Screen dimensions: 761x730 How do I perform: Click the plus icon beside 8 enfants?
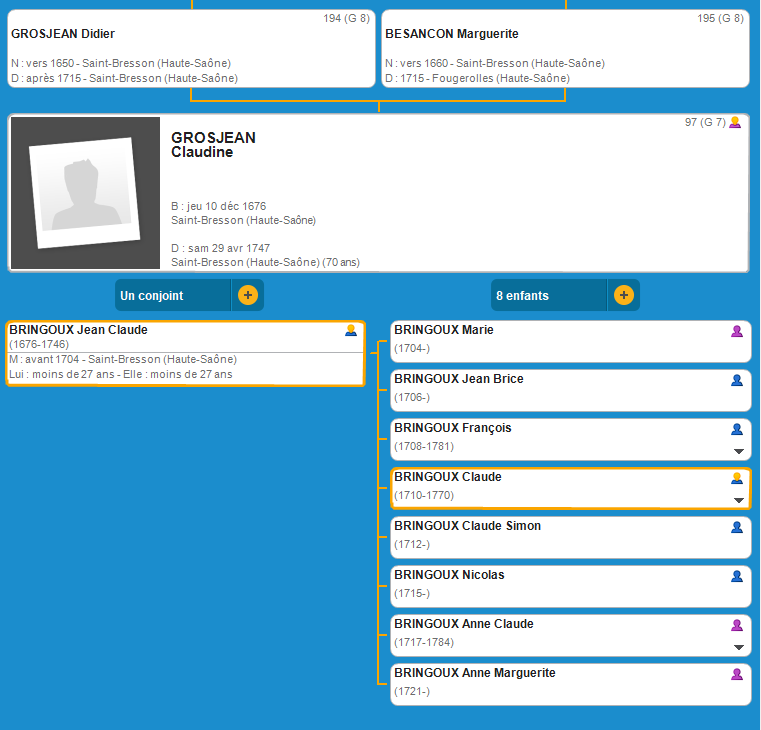click(x=623, y=296)
